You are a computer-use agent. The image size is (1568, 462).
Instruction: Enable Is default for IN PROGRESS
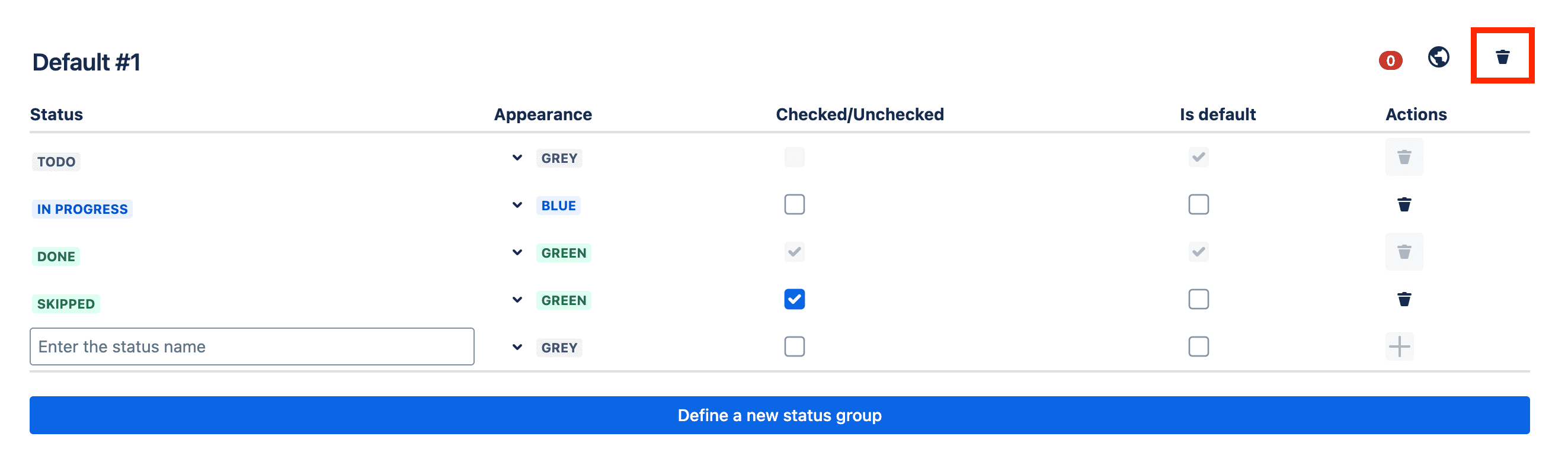coord(1198,204)
